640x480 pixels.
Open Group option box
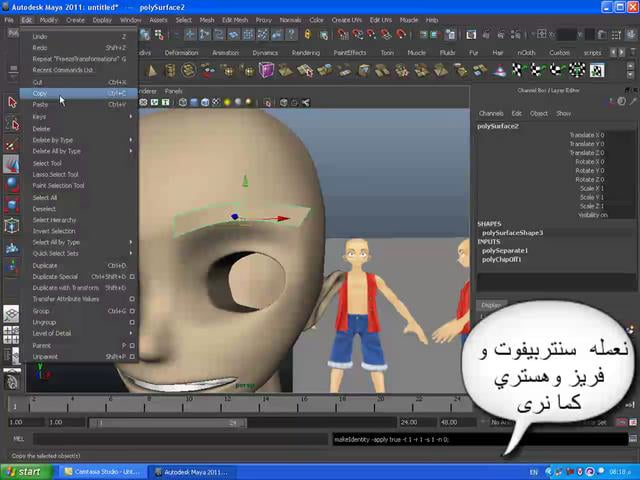click(x=132, y=311)
